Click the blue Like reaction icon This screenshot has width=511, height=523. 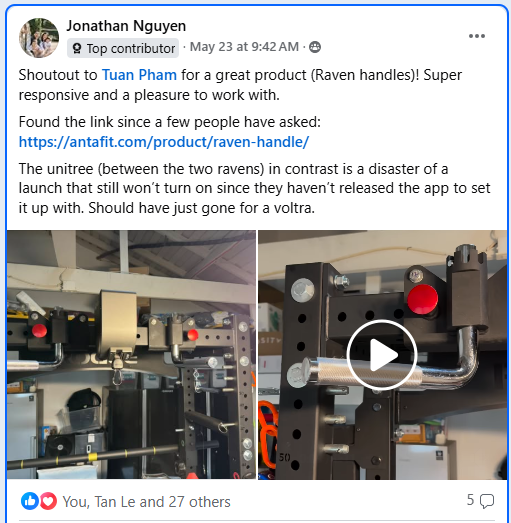click(x=30, y=501)
